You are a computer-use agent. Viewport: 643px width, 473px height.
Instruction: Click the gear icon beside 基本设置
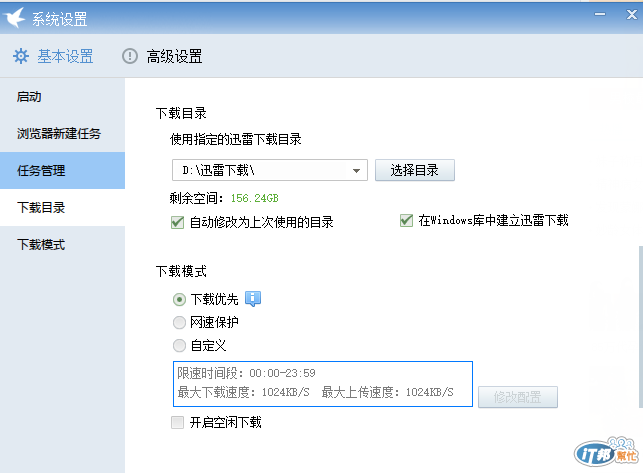[21, 56]
